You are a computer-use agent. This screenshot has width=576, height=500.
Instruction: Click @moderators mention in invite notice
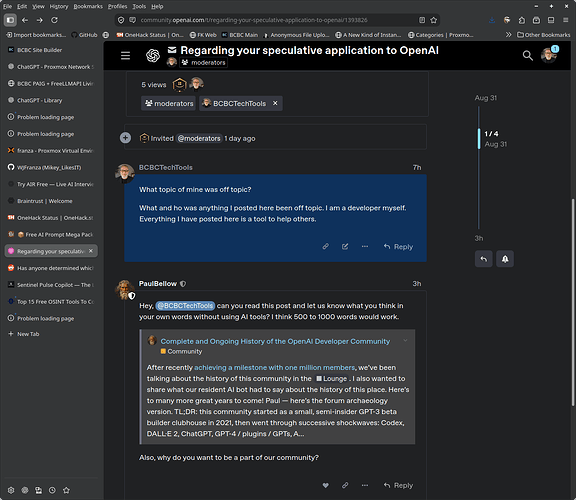199,139
